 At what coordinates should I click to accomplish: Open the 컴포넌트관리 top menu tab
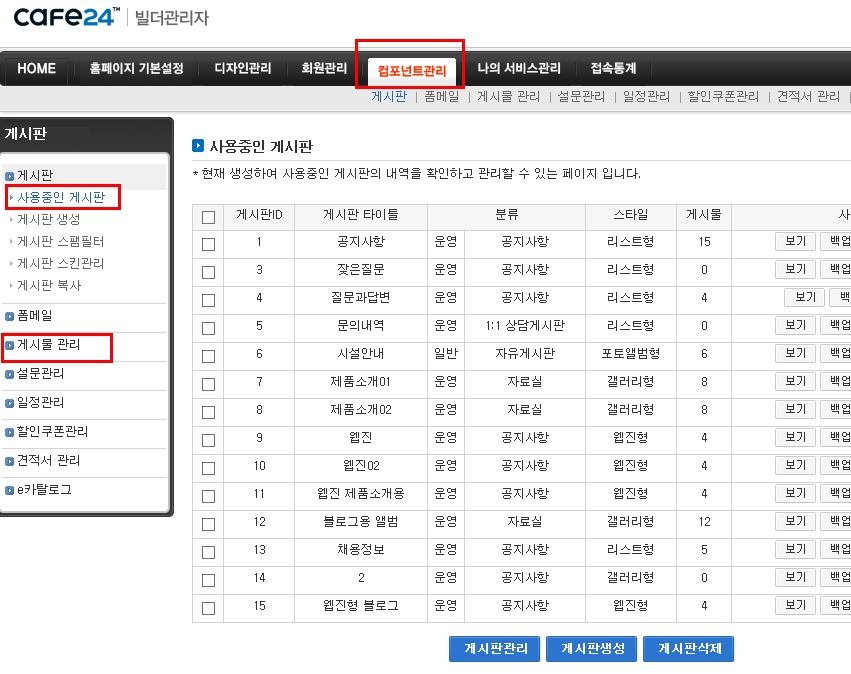pos(412,70)
